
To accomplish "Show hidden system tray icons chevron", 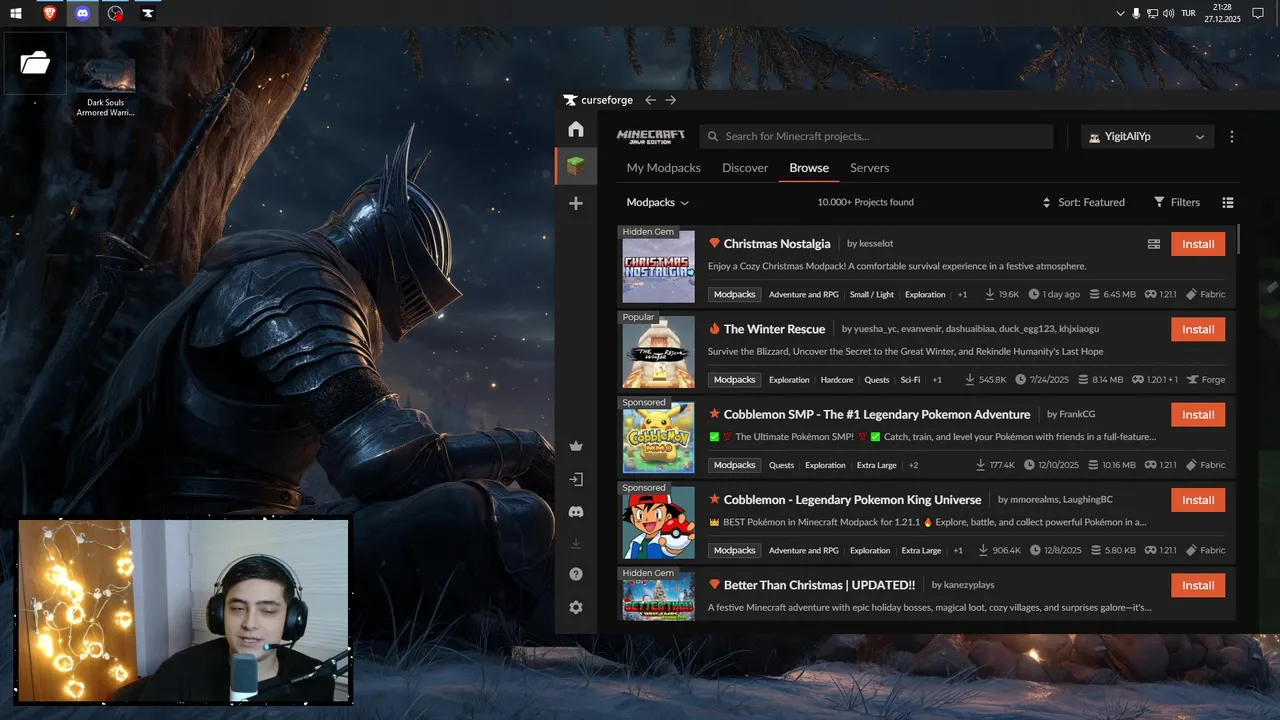I will point(1120,13).
